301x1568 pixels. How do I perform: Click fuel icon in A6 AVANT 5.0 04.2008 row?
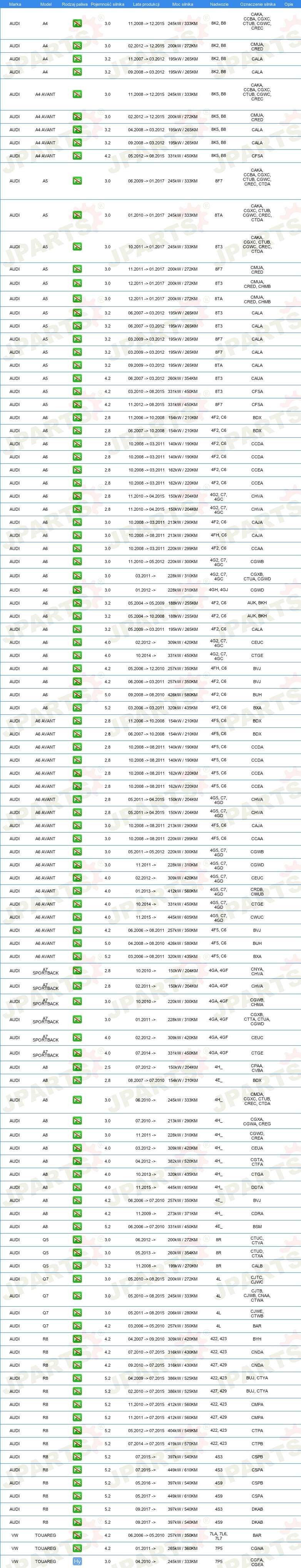click(x=77, y=943)
